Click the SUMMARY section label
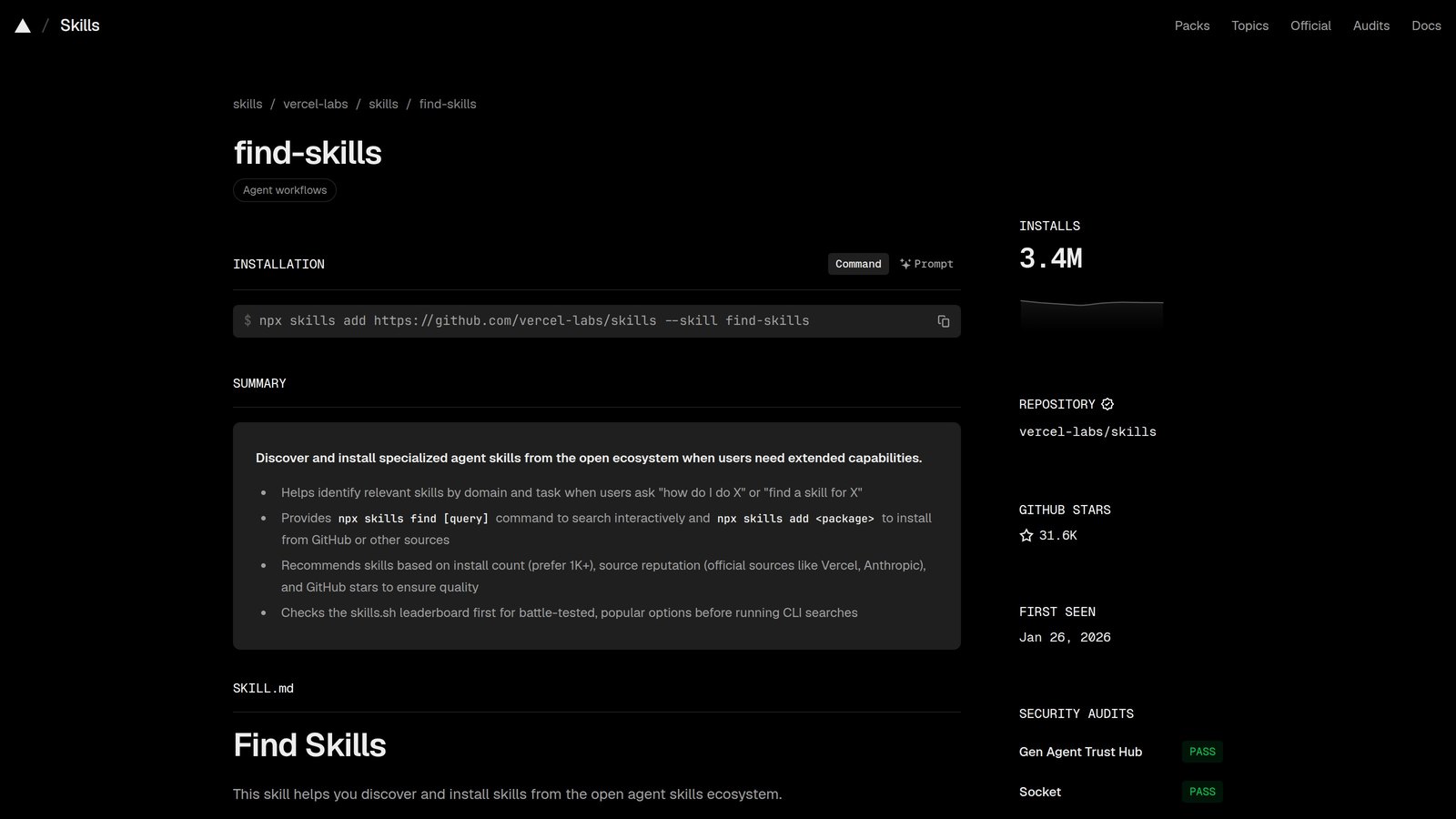Image resolution: width=1456 pixels, height=819 pixels. pos(259,383)
